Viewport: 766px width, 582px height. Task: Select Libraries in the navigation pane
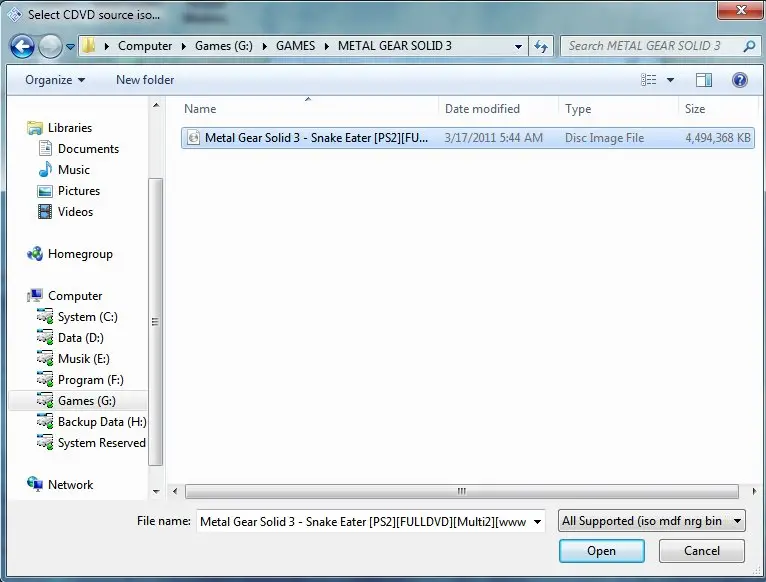coord(69,128)
